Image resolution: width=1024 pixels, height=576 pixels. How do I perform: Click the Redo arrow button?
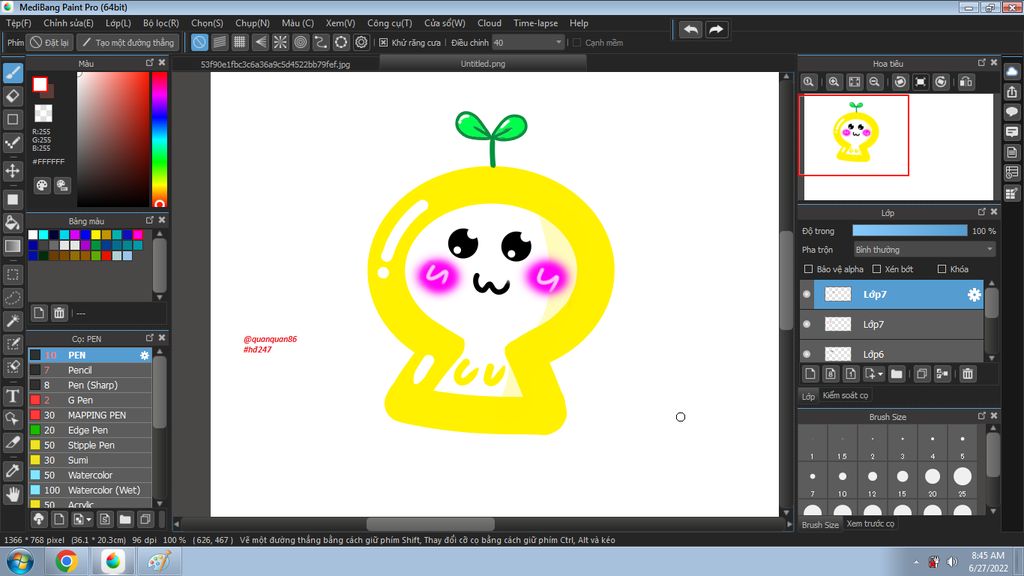click(x=716, y=29)
